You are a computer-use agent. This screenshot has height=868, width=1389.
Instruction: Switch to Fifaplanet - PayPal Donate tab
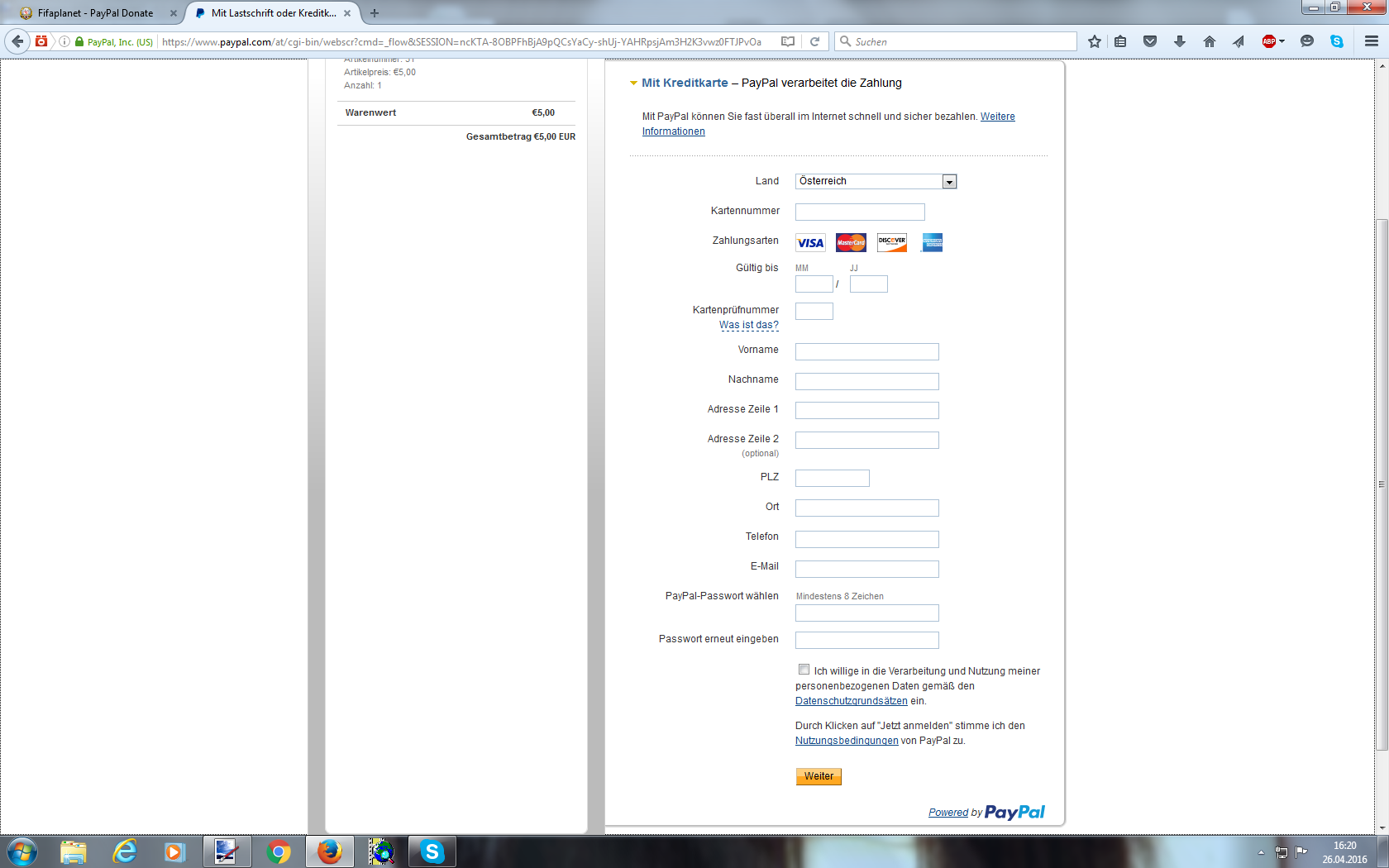tap(95, 13)
